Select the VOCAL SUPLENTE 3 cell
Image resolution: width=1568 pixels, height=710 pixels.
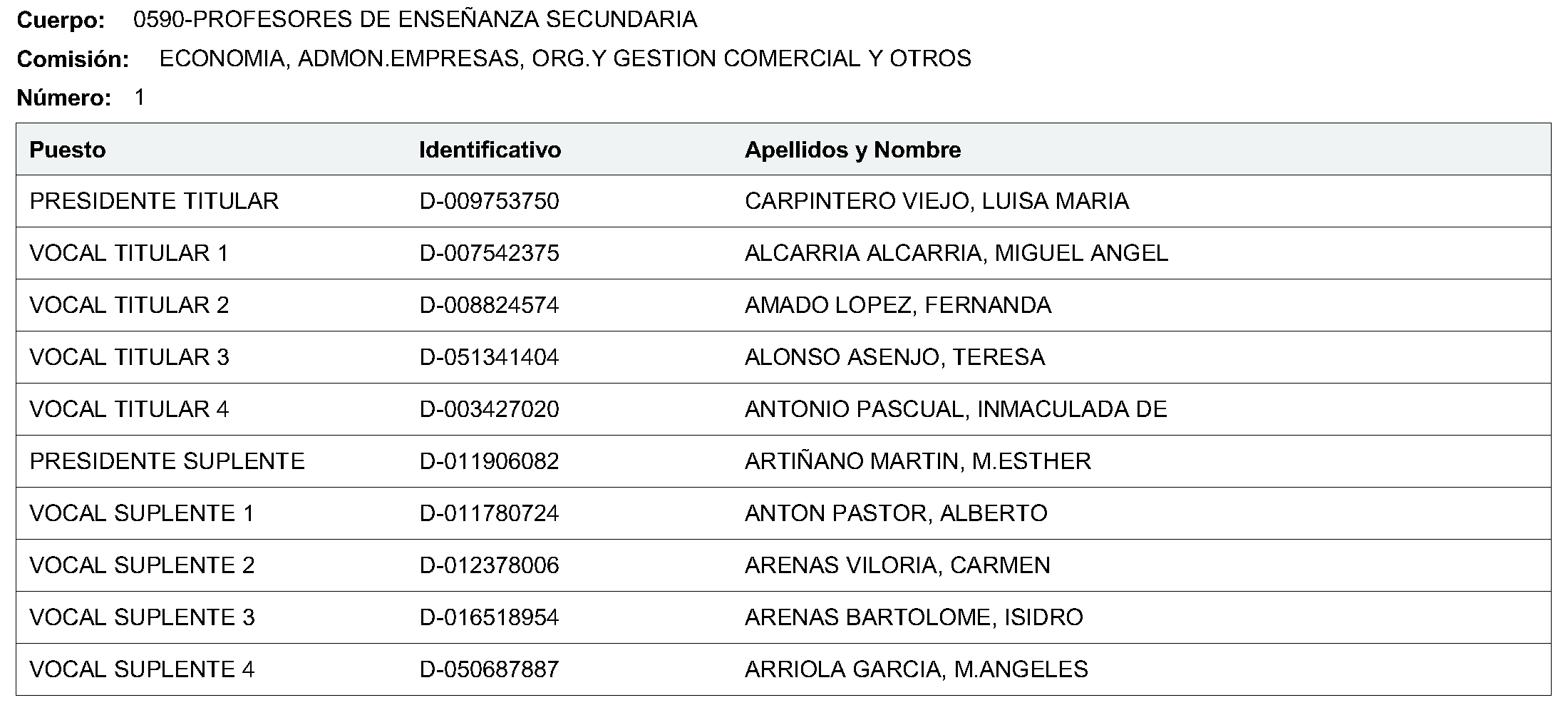tap(142, 617)
